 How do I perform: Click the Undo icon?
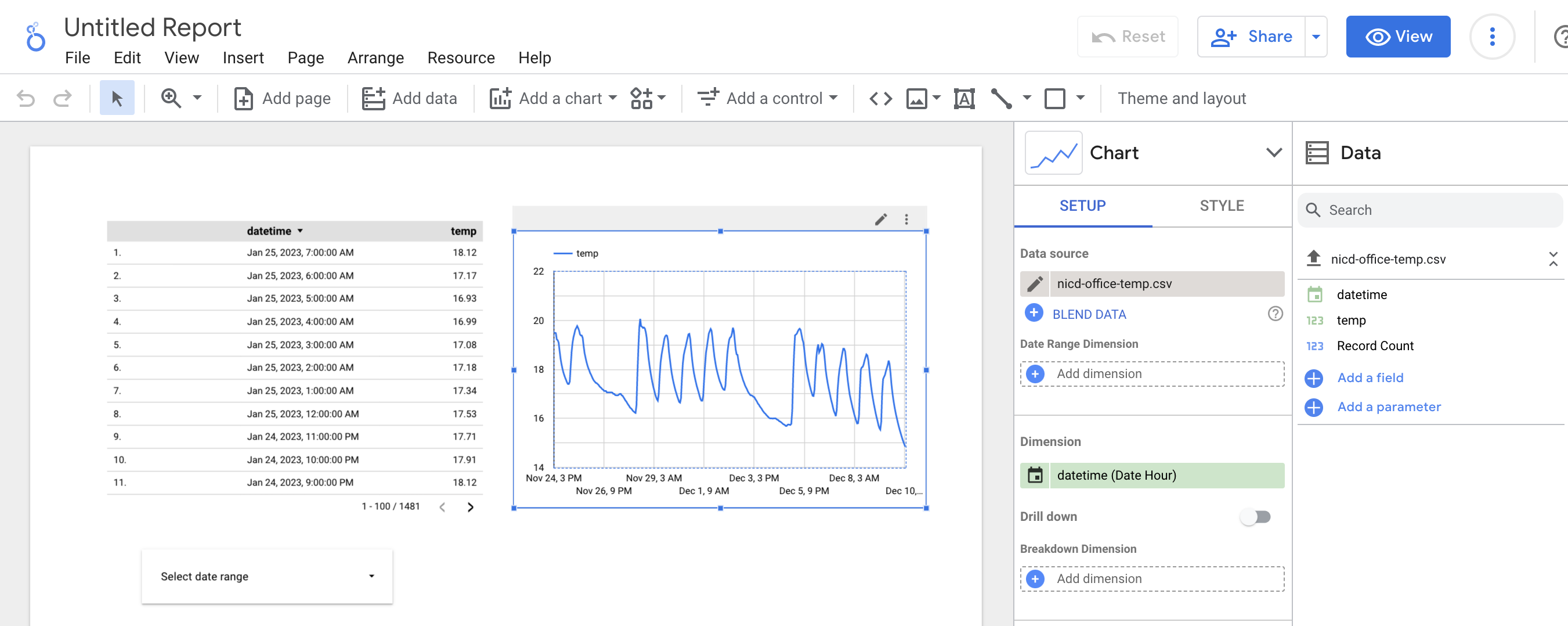click(24, 98)
